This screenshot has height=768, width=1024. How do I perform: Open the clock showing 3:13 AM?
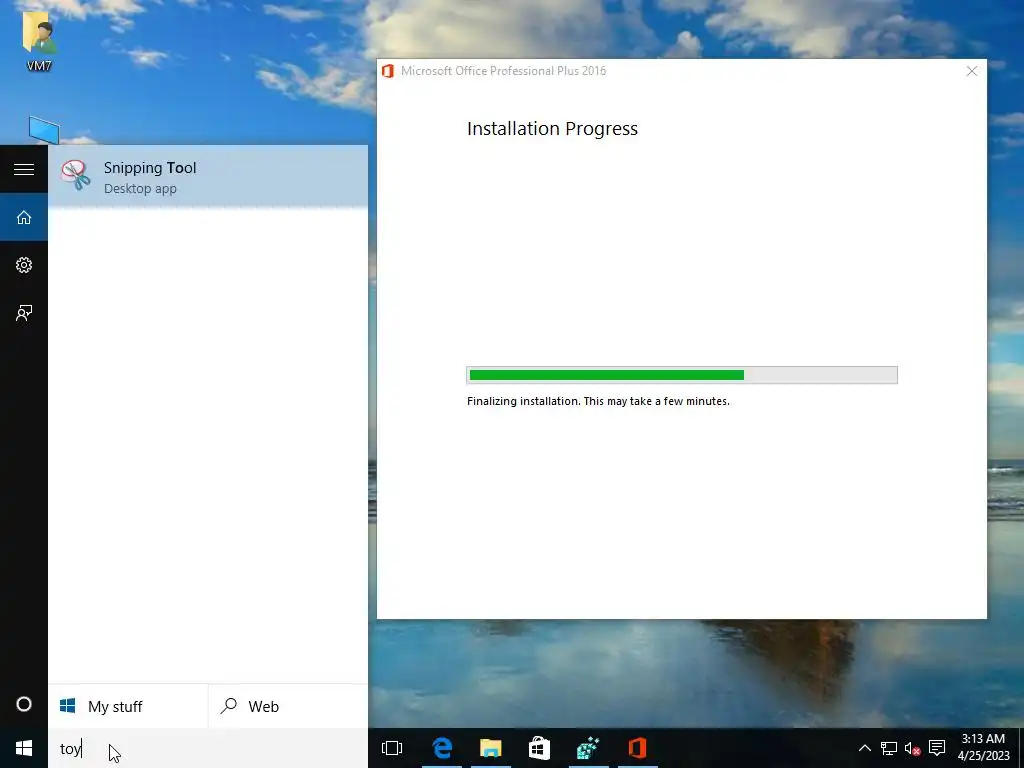pyautogui.click(x=983, y=747)
